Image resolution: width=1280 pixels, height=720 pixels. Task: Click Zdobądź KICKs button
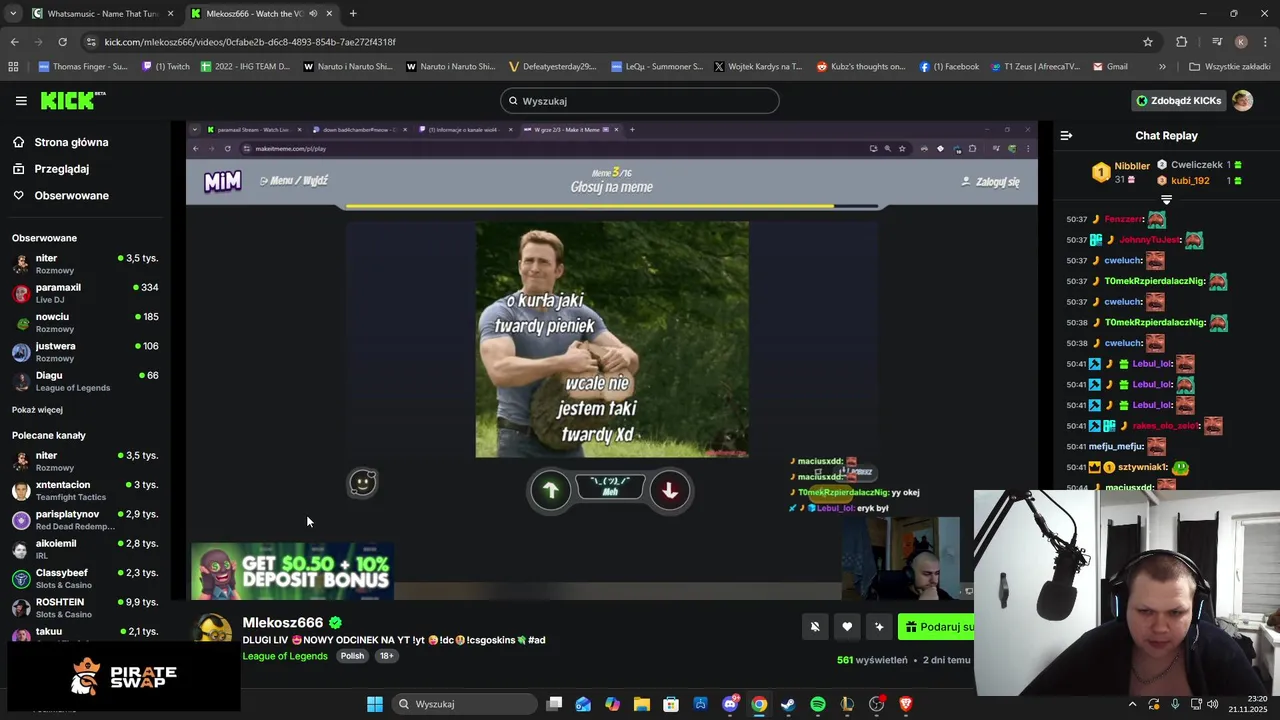(1179, 101)
